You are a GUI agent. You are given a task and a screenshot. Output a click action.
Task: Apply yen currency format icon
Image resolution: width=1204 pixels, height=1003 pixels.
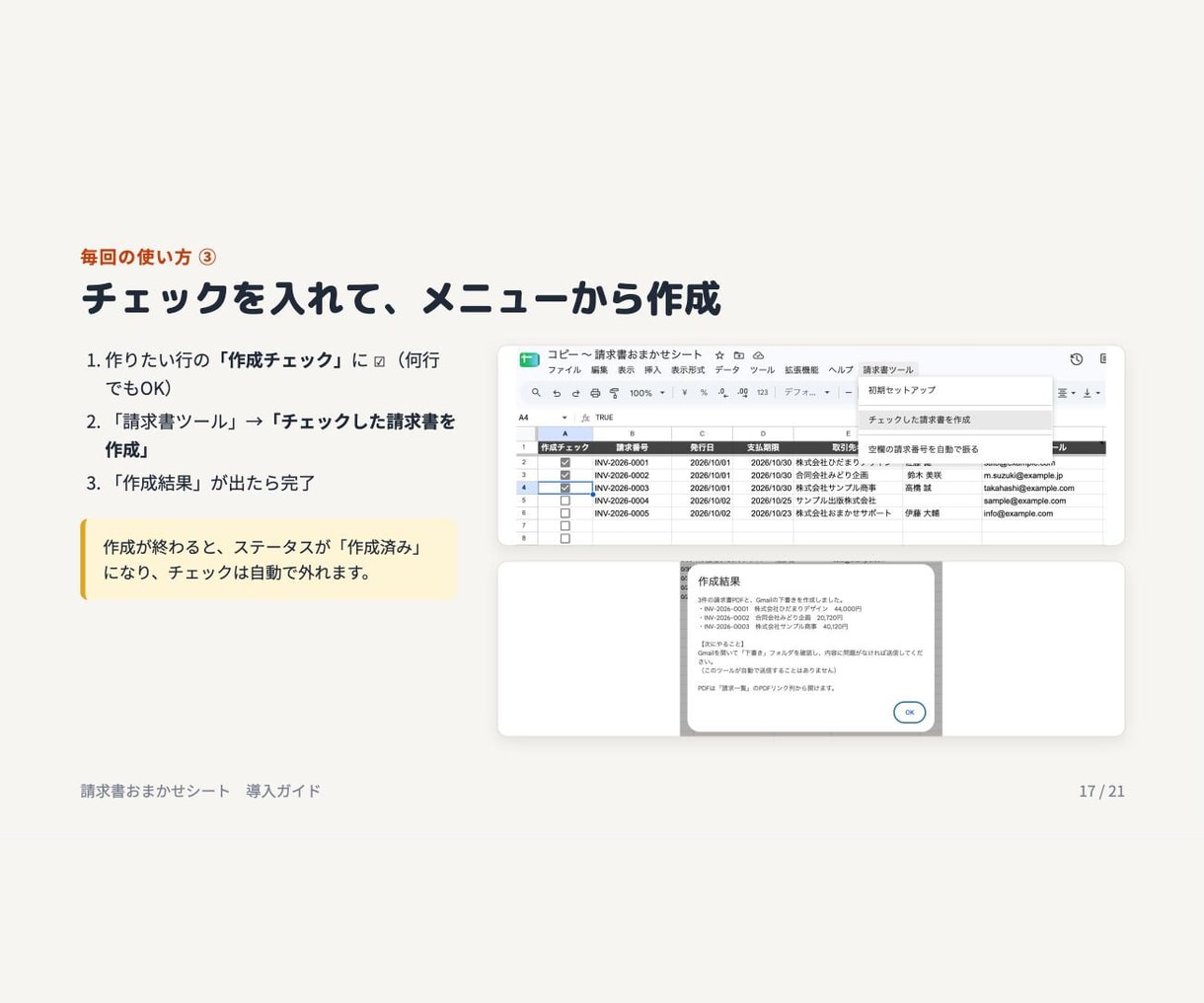coord(684,393)
